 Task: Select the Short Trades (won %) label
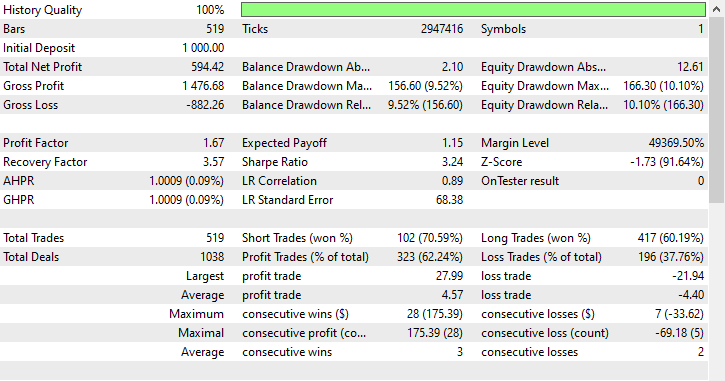pos(297,238)
